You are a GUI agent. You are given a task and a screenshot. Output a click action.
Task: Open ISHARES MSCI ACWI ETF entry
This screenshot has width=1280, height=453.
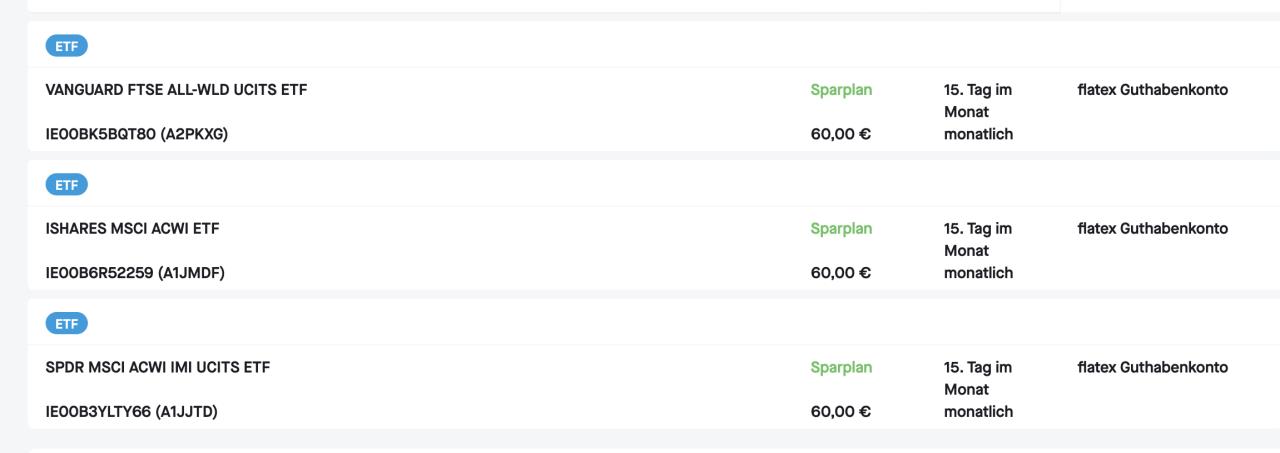click(x=132, y=229)
